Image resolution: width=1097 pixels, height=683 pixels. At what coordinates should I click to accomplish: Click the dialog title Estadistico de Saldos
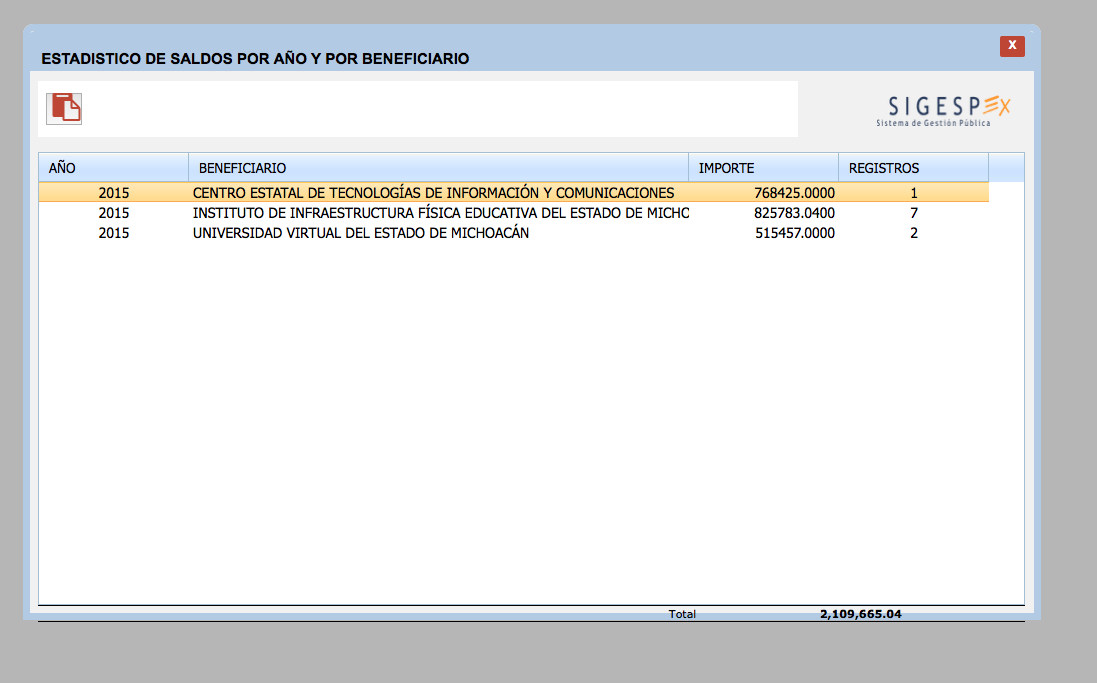point(255,59)
